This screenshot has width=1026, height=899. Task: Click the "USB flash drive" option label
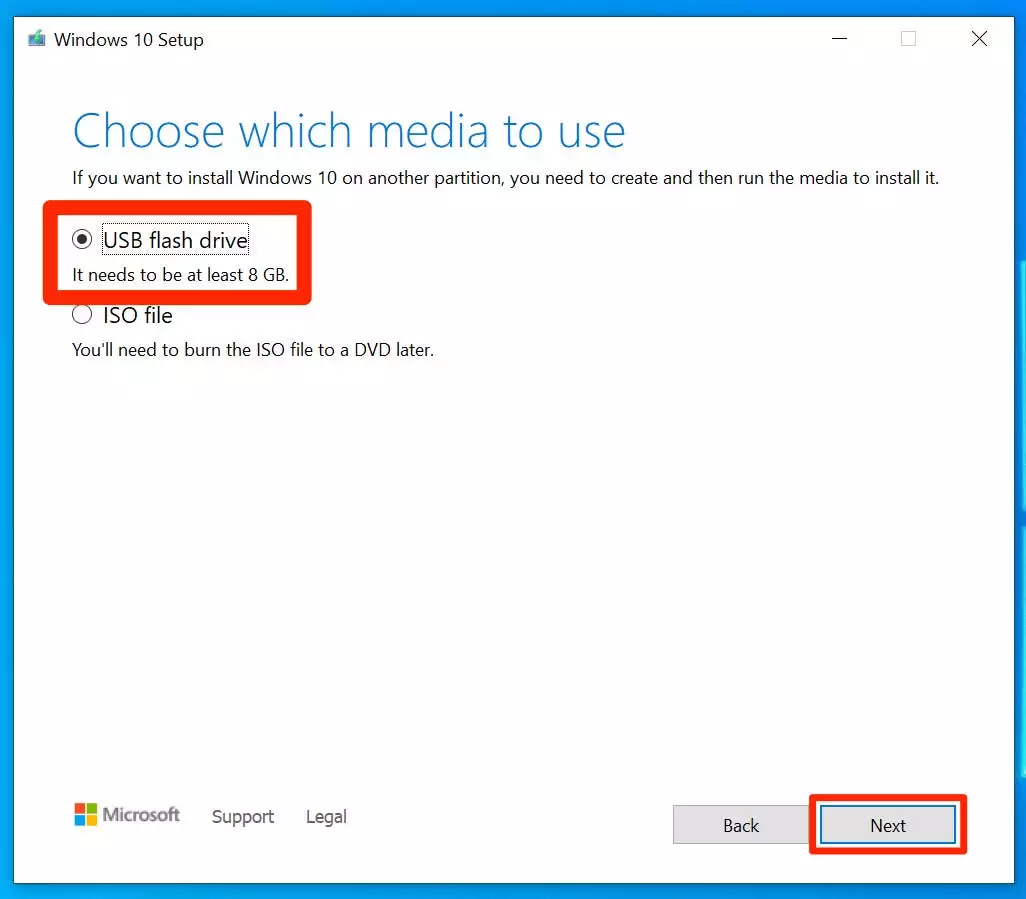[175, 240]
